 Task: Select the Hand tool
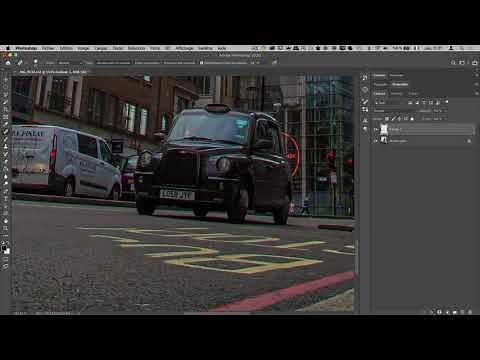(6, 221)
